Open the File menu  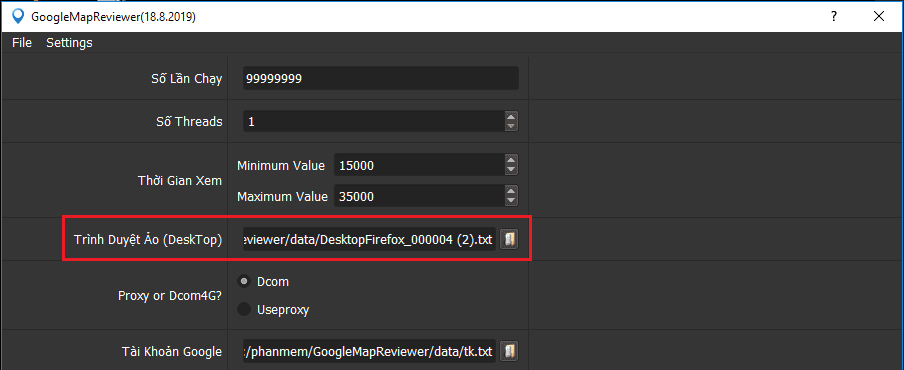pyautogui.click(x=22, y=43)
